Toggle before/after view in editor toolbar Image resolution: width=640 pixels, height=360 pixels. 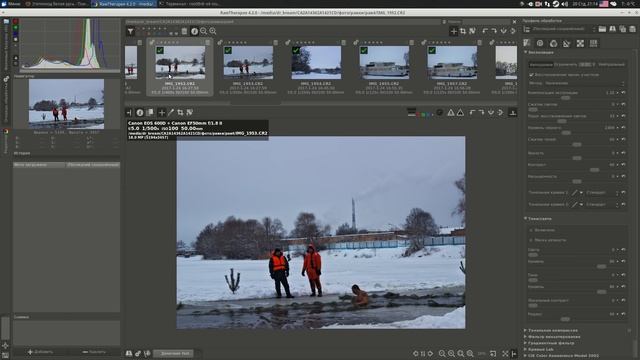pyautogui.click(x=150, y=112)
